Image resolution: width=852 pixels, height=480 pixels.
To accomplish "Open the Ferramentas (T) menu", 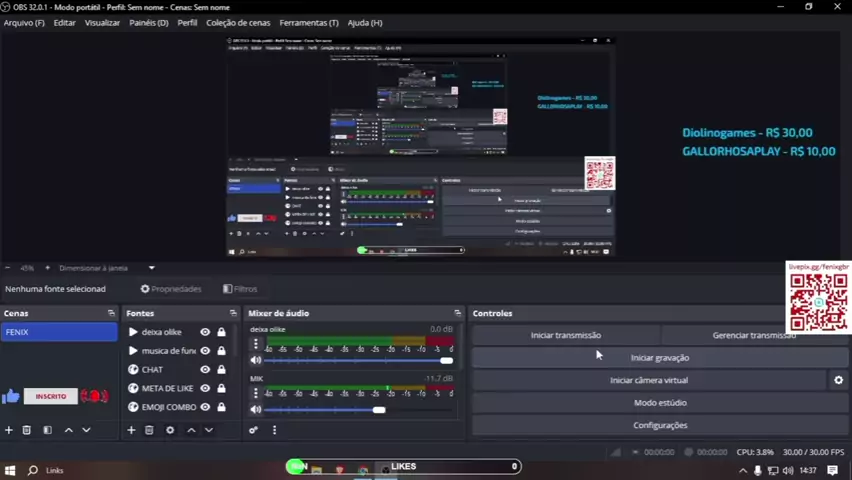I will pyautogui.click(x=308, y=22).
